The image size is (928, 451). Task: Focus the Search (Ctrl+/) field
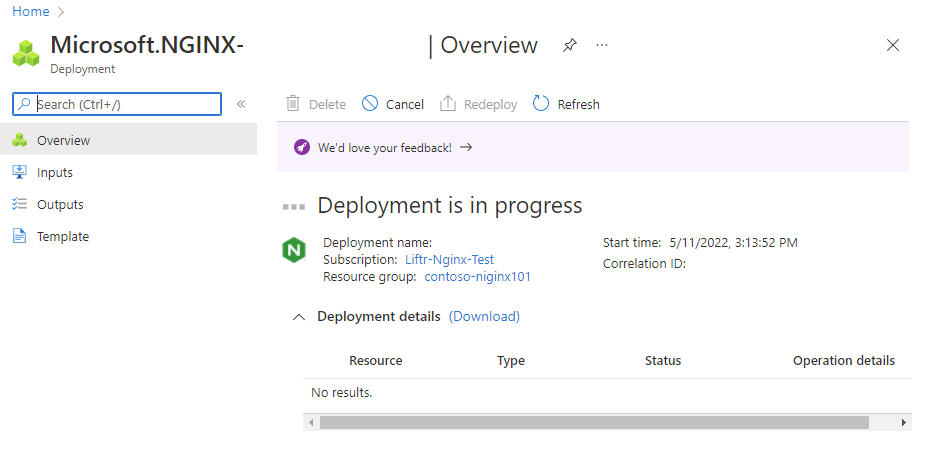coord(117,104)
